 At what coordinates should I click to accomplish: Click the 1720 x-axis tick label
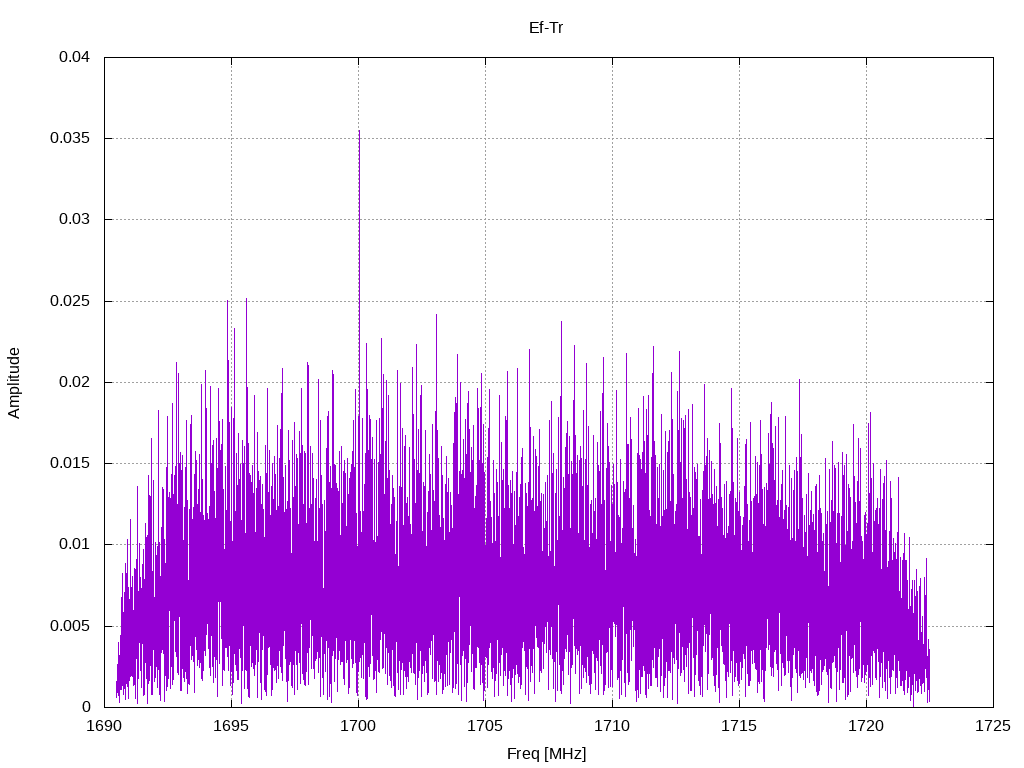[x=867, y=726]
